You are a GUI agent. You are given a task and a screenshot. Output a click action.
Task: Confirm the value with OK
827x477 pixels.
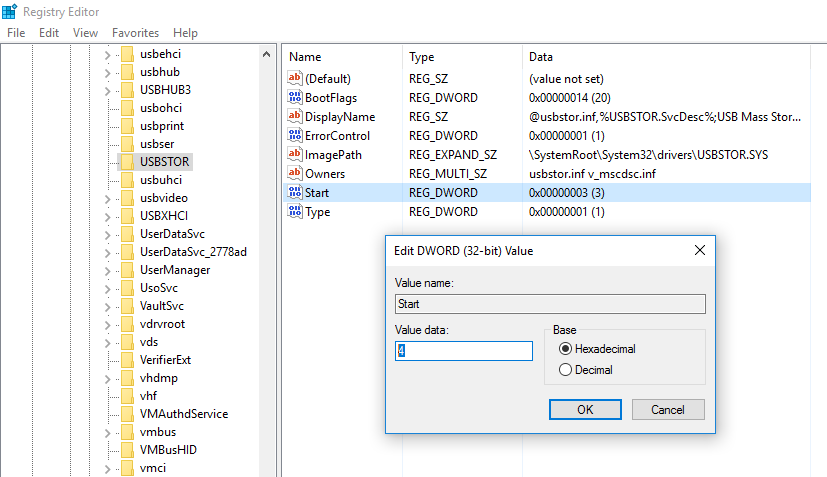pos(585,409)
